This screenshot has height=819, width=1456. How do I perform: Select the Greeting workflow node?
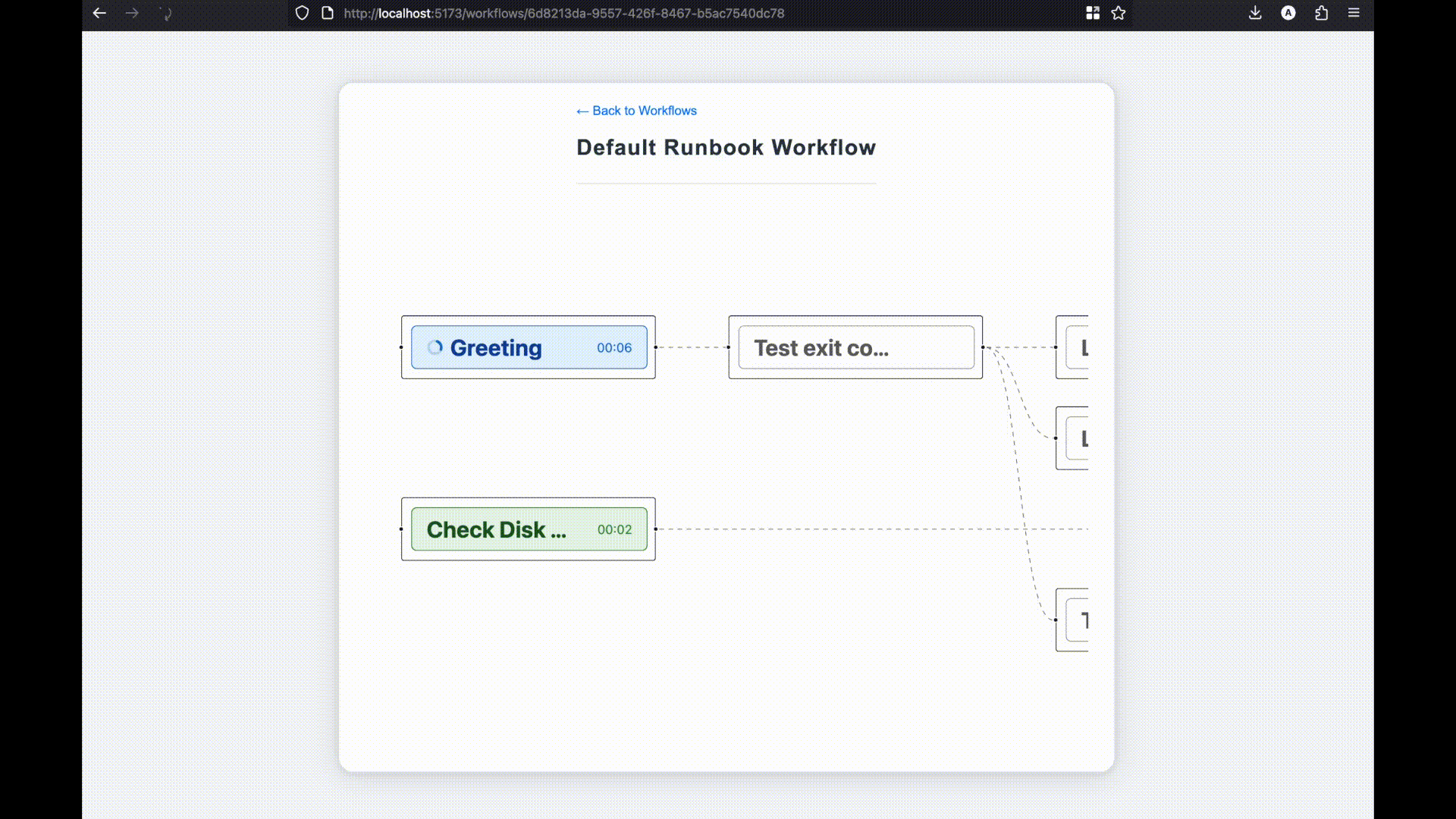529,347
